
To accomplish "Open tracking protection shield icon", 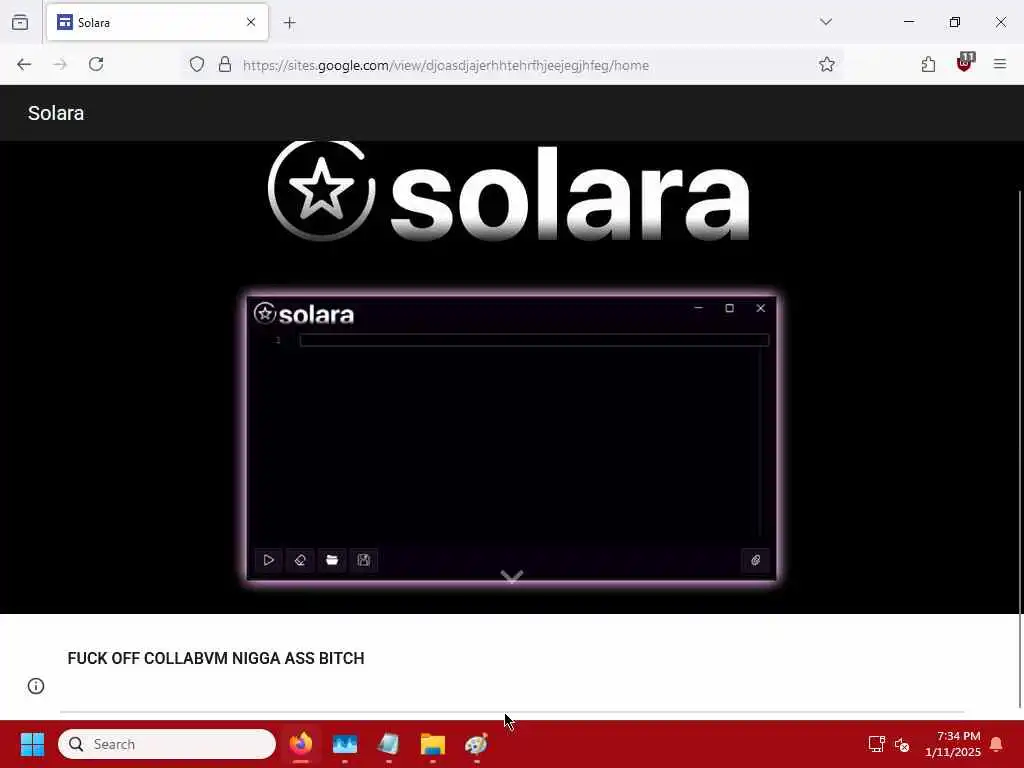I will coord(197,64).
